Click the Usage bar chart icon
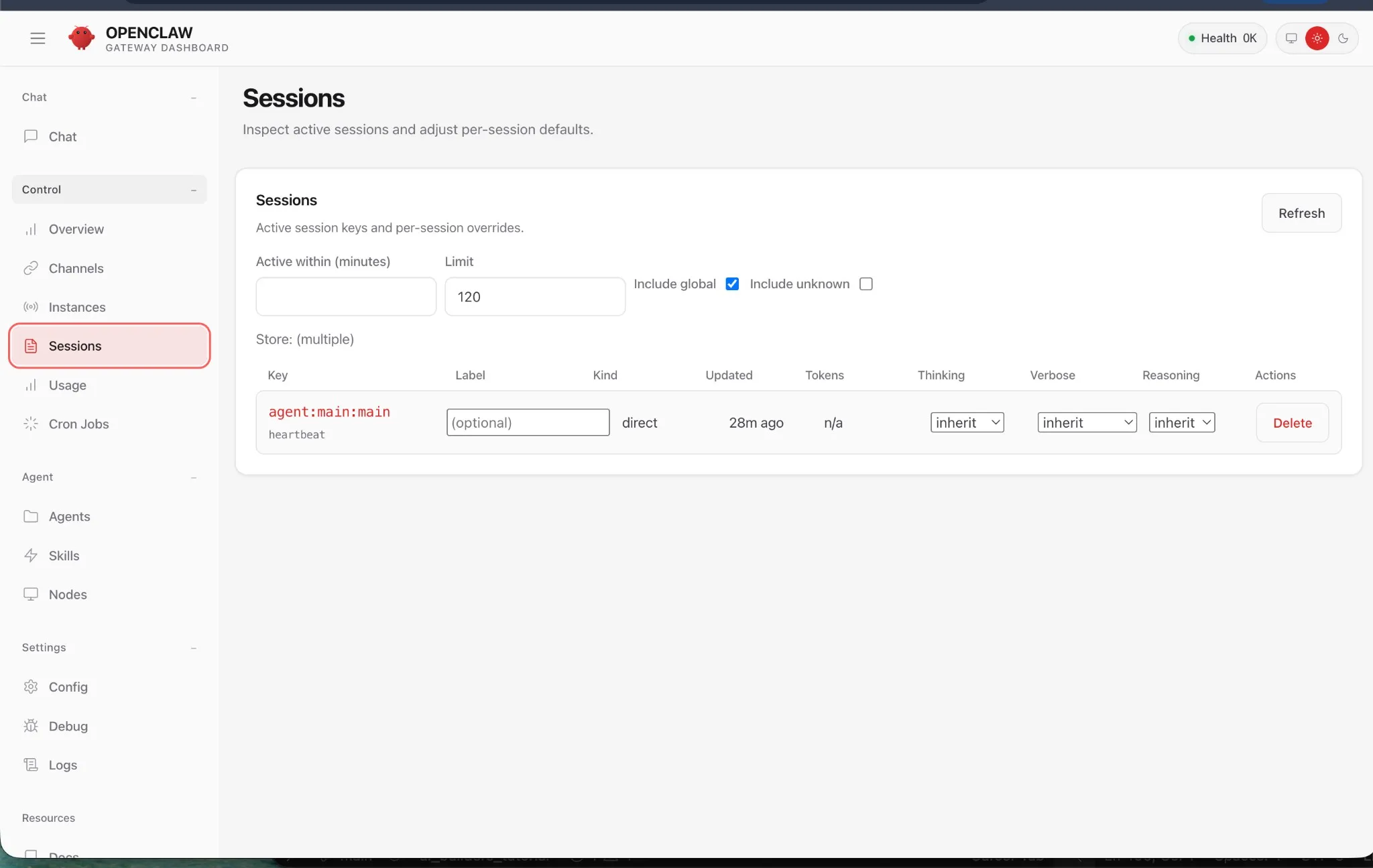This screenshot has height=868, width=1373. pyautogui.click(x=31, y=385)
